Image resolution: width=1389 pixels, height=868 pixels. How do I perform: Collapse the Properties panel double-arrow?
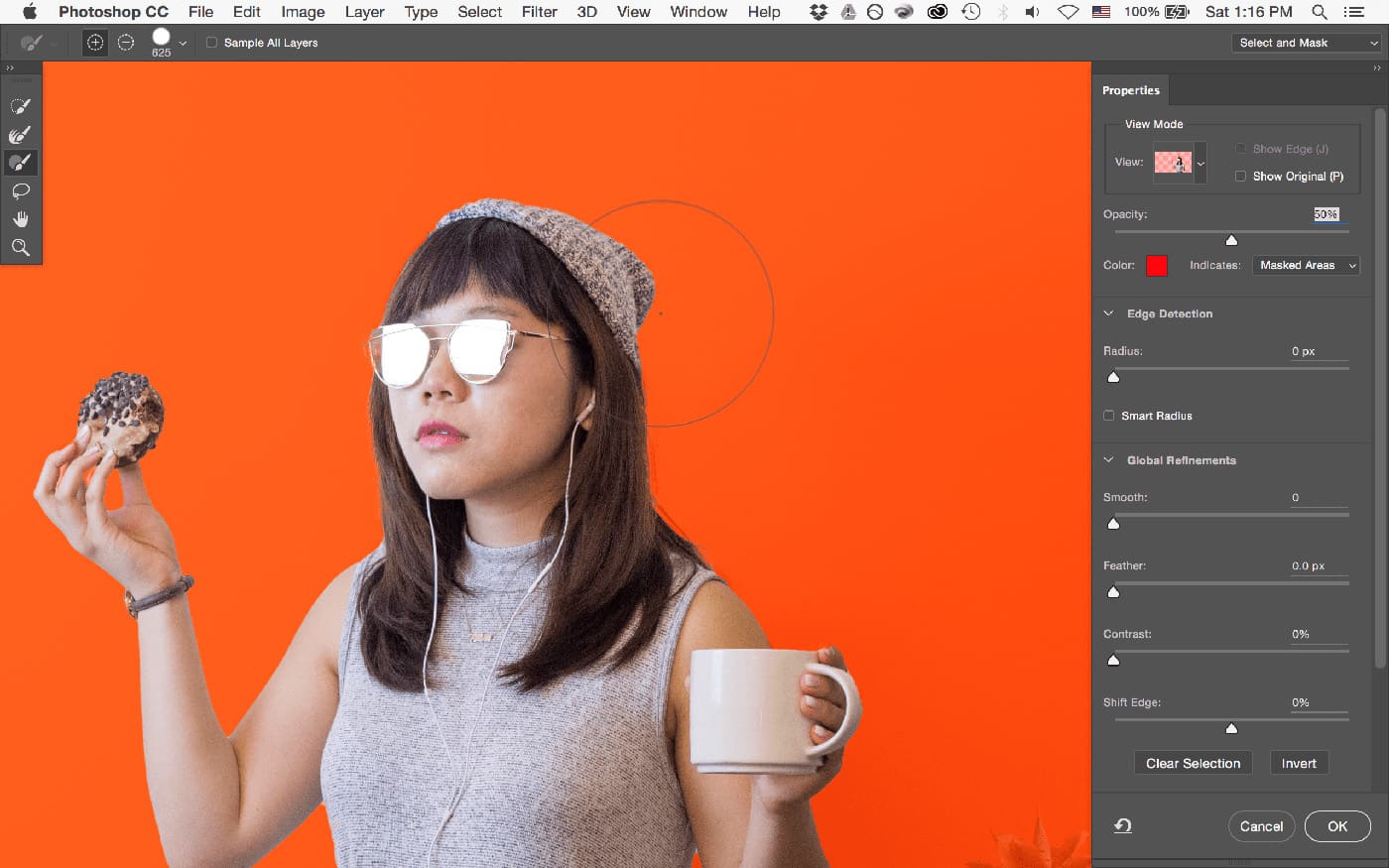pyautogui.click(x=1377, y=68)
